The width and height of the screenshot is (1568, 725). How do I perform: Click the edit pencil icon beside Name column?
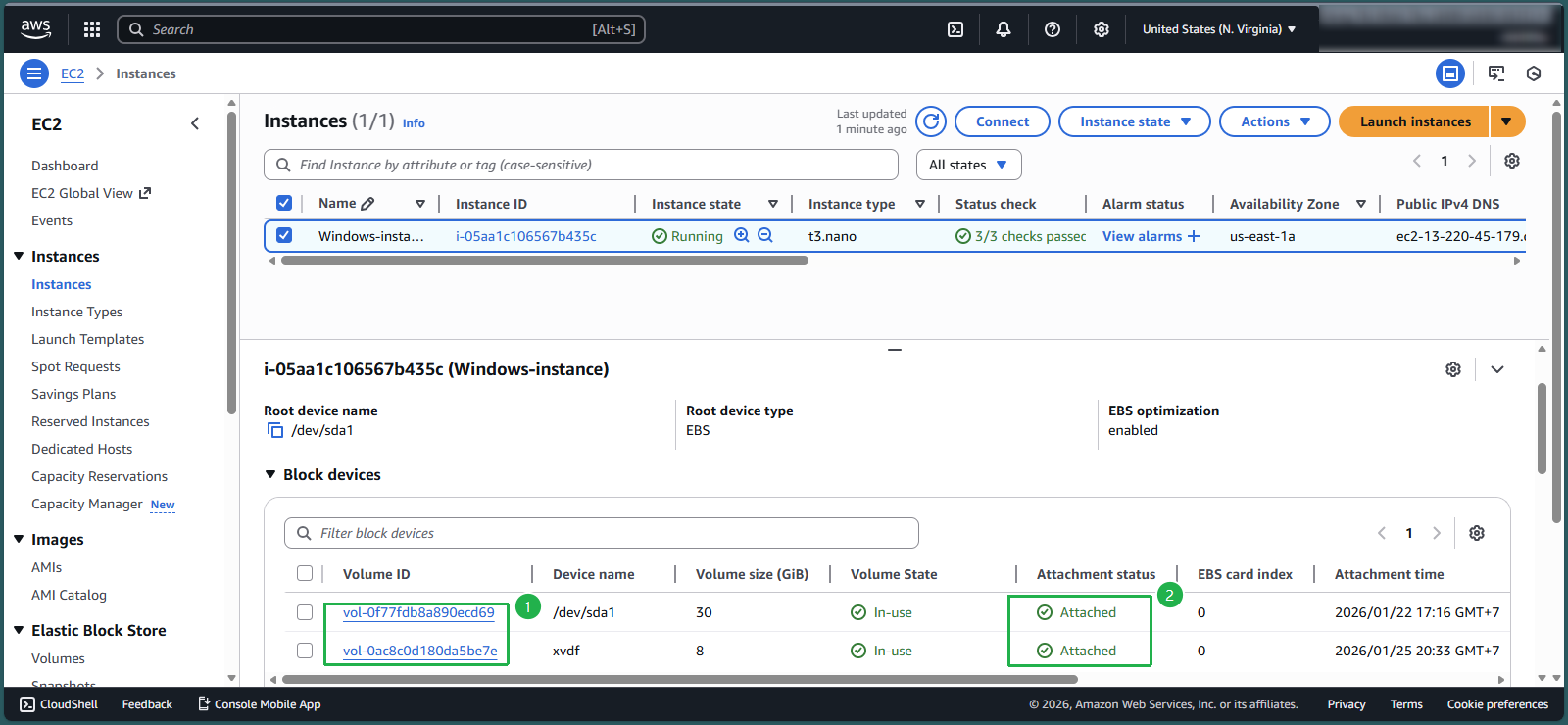click(x=367, y=204)
